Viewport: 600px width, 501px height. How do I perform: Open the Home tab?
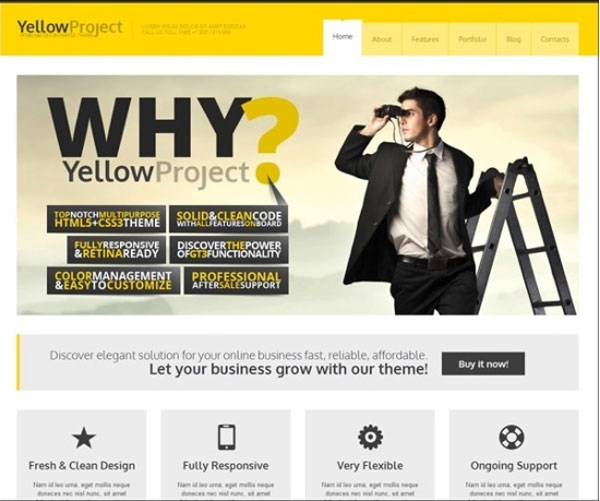pos(342,38)
